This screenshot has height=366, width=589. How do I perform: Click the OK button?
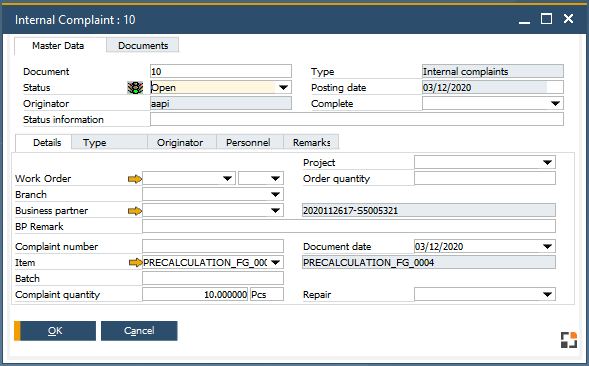click(x=55, y=331)
